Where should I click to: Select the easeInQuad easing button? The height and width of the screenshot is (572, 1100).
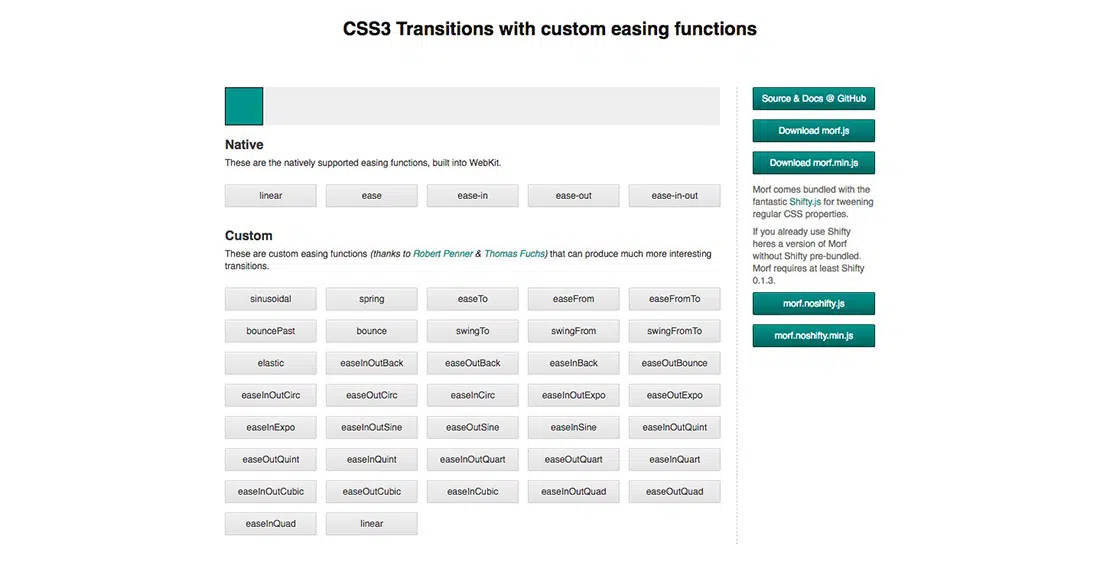[x=270, y=523]
